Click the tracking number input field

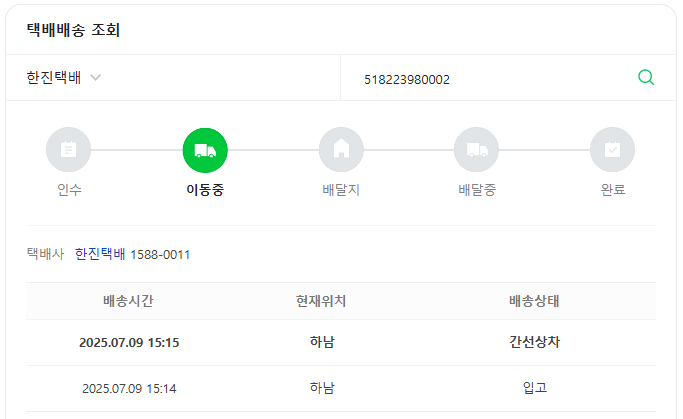coord(497,79)
